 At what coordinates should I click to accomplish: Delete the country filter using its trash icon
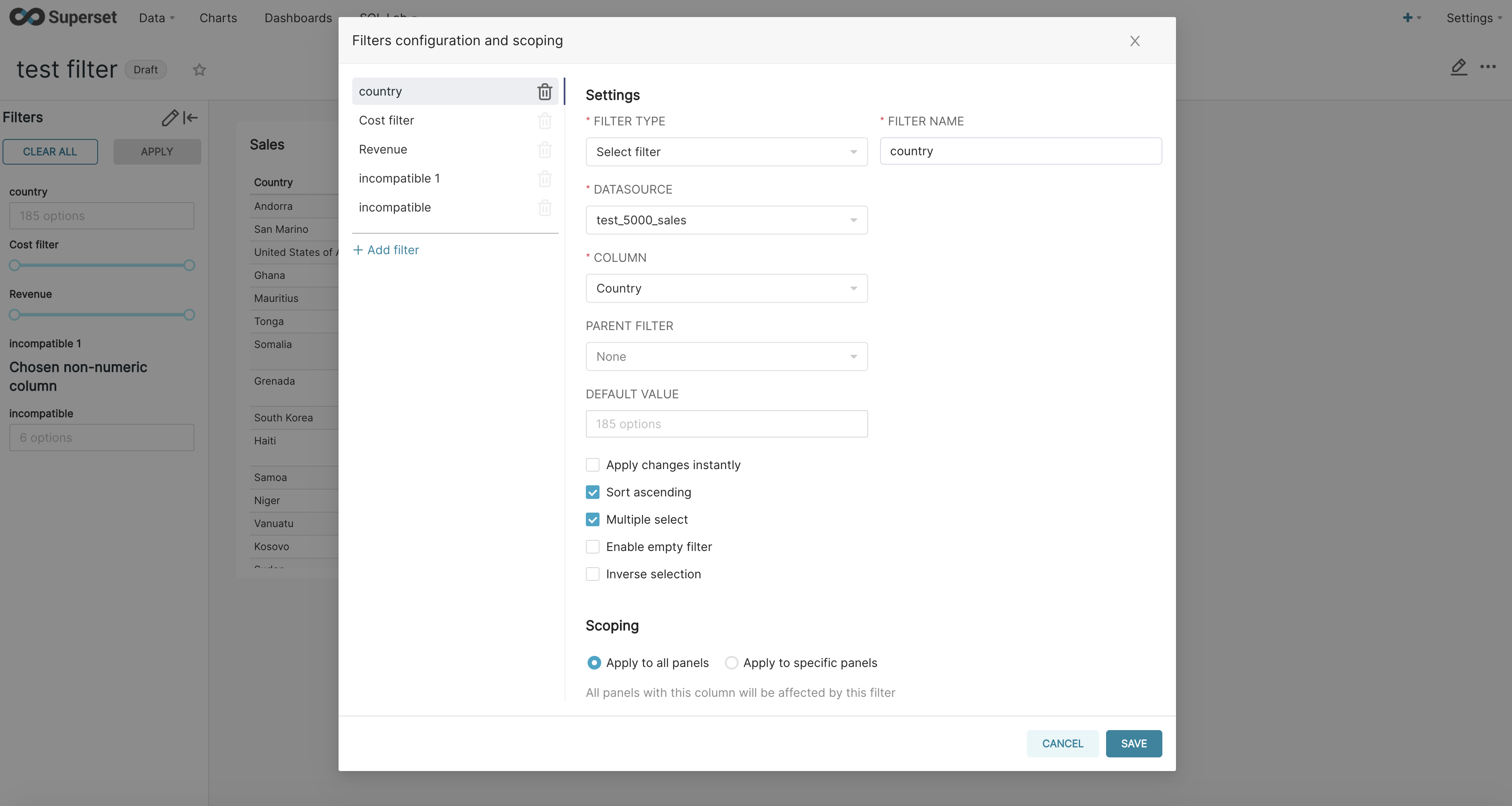click(544, 92)
